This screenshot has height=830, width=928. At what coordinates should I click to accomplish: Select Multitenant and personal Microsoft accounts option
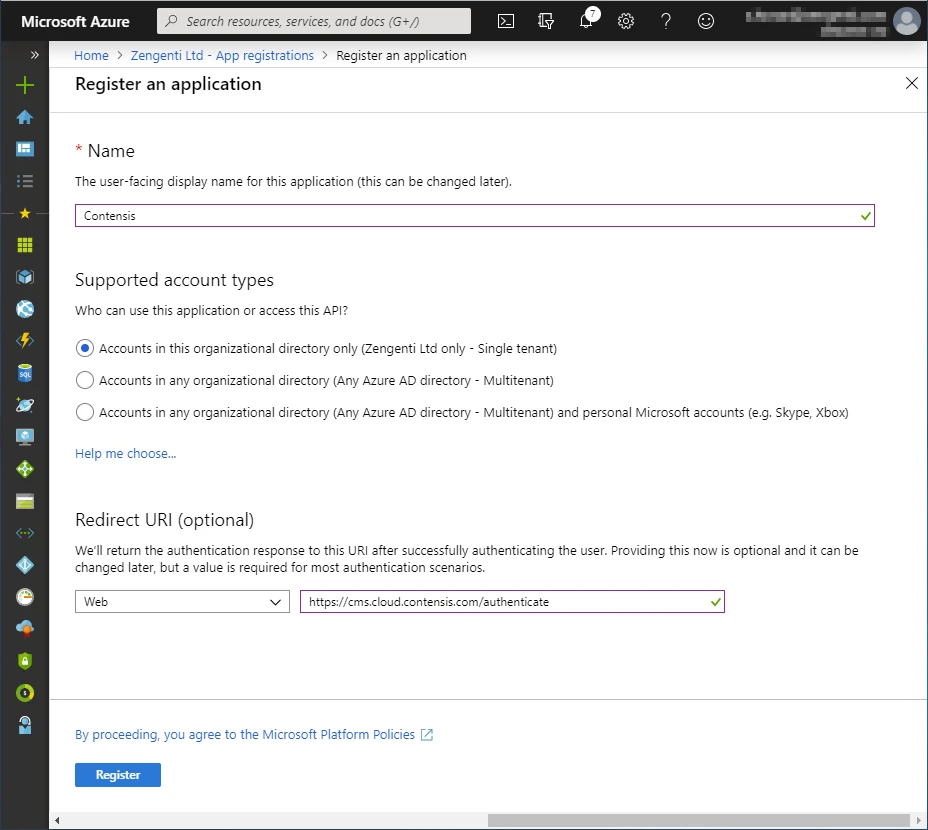pyautogui.click(x=85, y=412)
